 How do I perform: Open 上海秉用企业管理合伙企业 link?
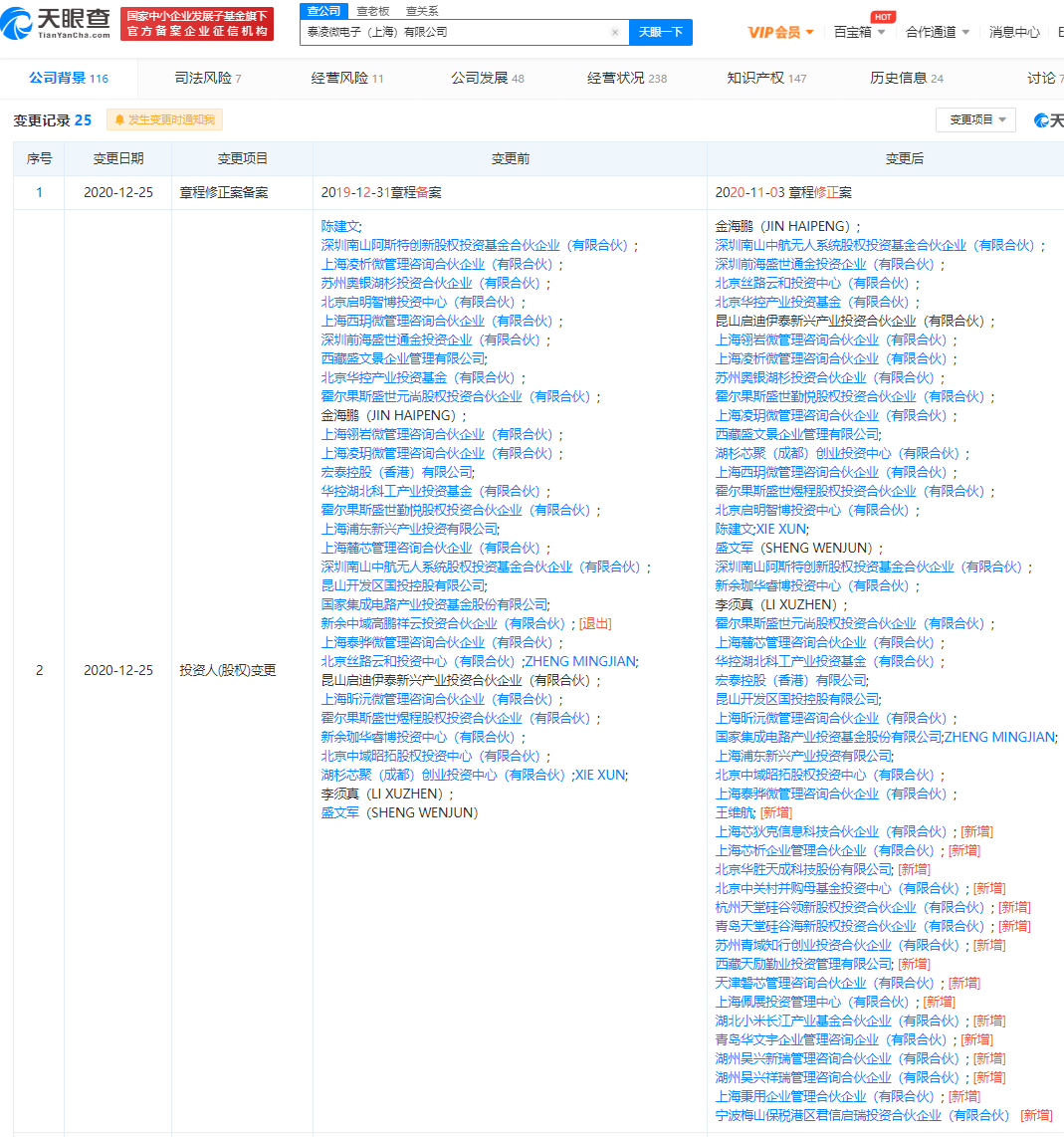825,1096
